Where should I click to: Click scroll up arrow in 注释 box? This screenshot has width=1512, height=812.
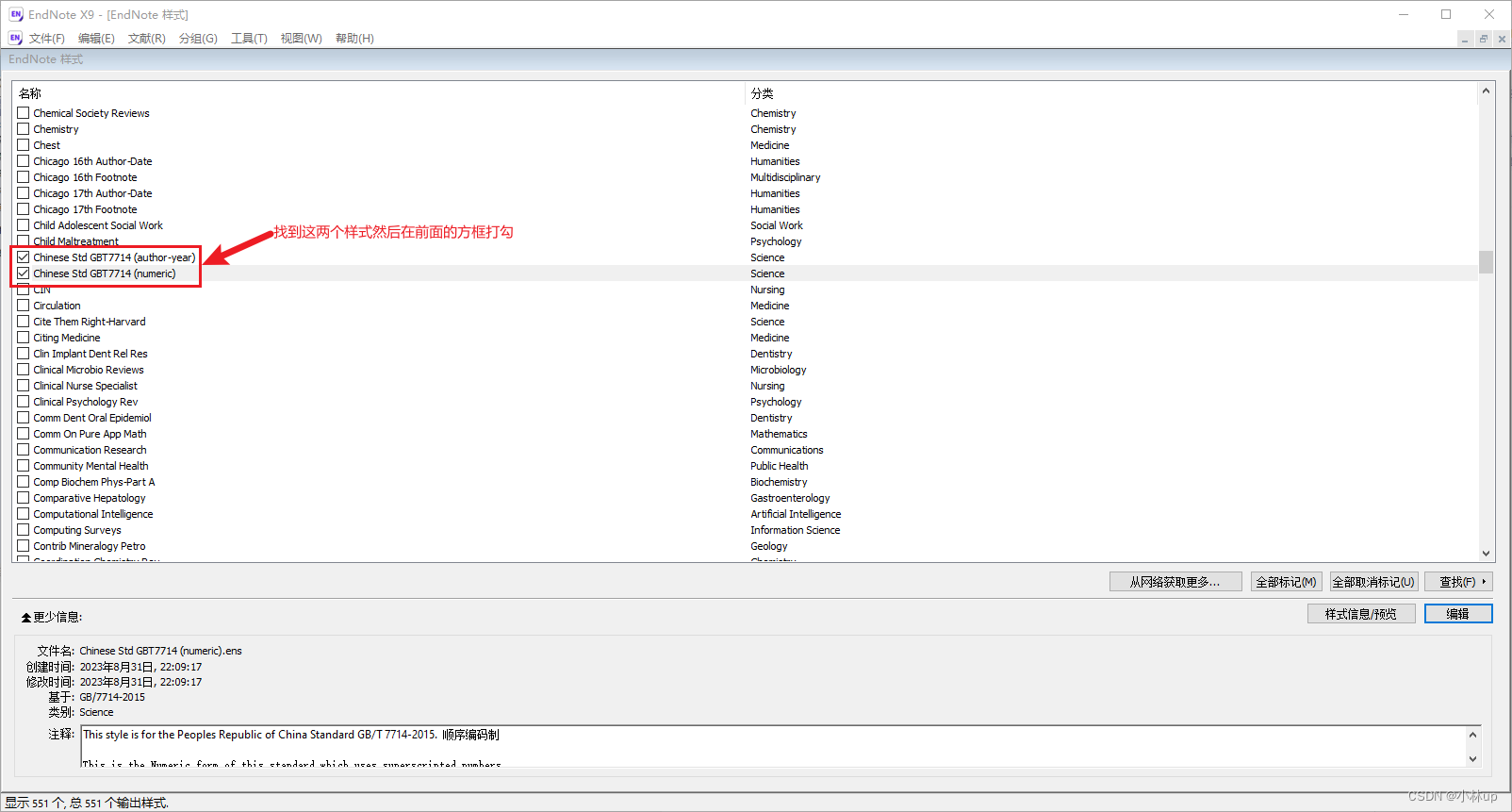pos(1472,735)
